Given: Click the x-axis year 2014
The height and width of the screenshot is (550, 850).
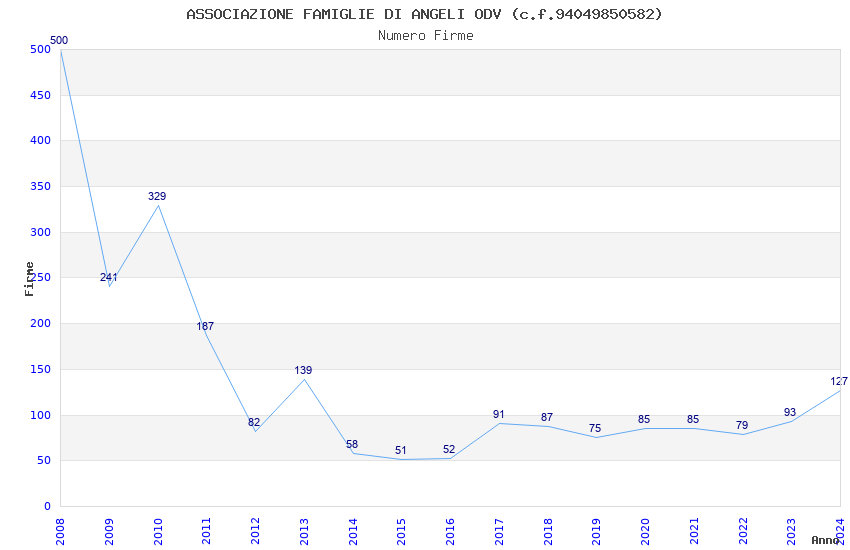Looking at the screenshot, I should [x=353, y=531].
